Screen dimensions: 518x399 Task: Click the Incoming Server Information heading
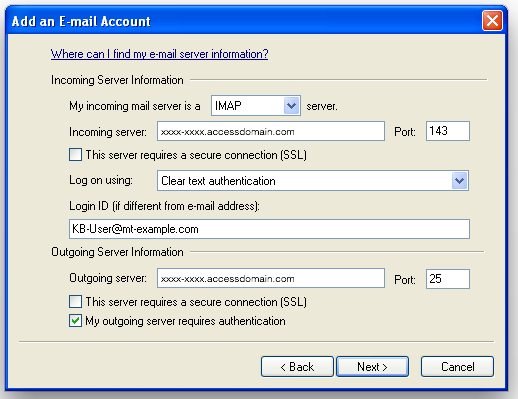click(117, 80)
